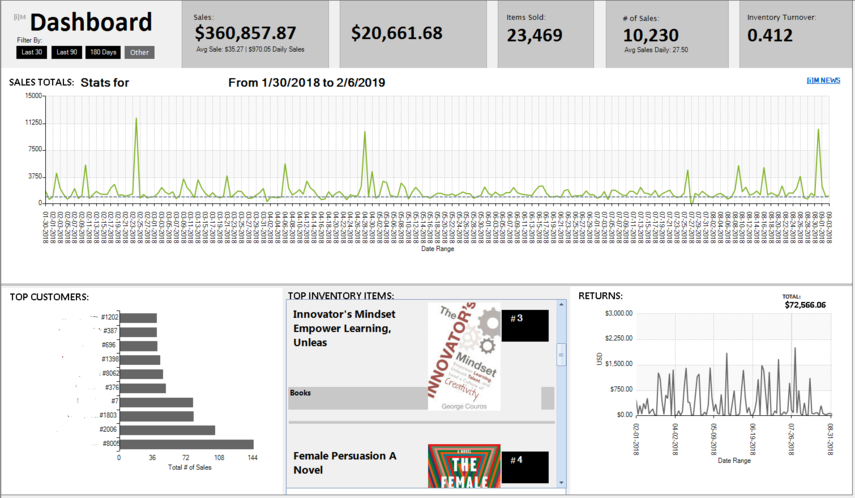
Task: Click Innovator's Mindset book cover thumbnail
Action: point(464,356)
